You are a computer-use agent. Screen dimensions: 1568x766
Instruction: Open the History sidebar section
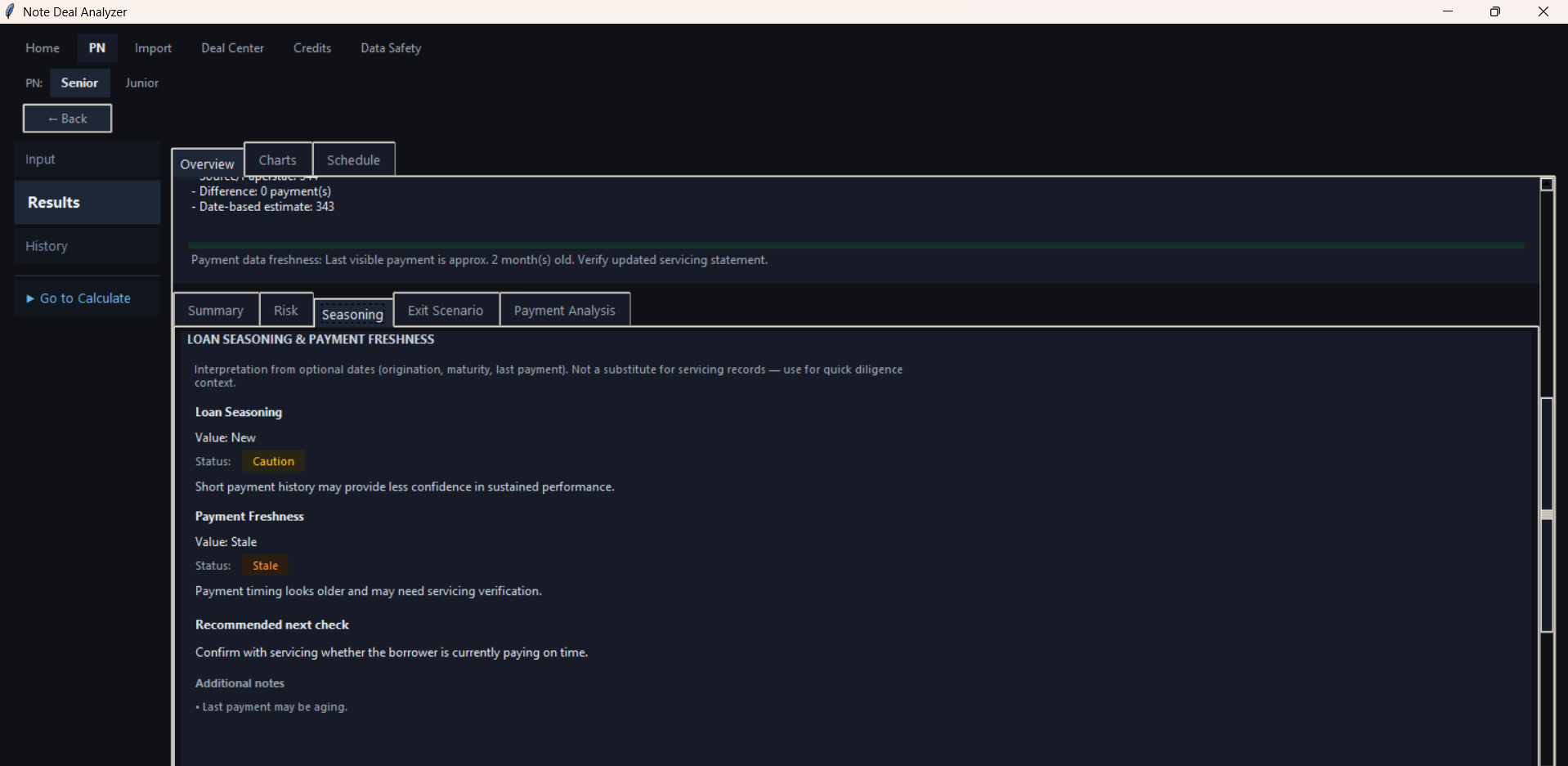click(x=87, y=246)
